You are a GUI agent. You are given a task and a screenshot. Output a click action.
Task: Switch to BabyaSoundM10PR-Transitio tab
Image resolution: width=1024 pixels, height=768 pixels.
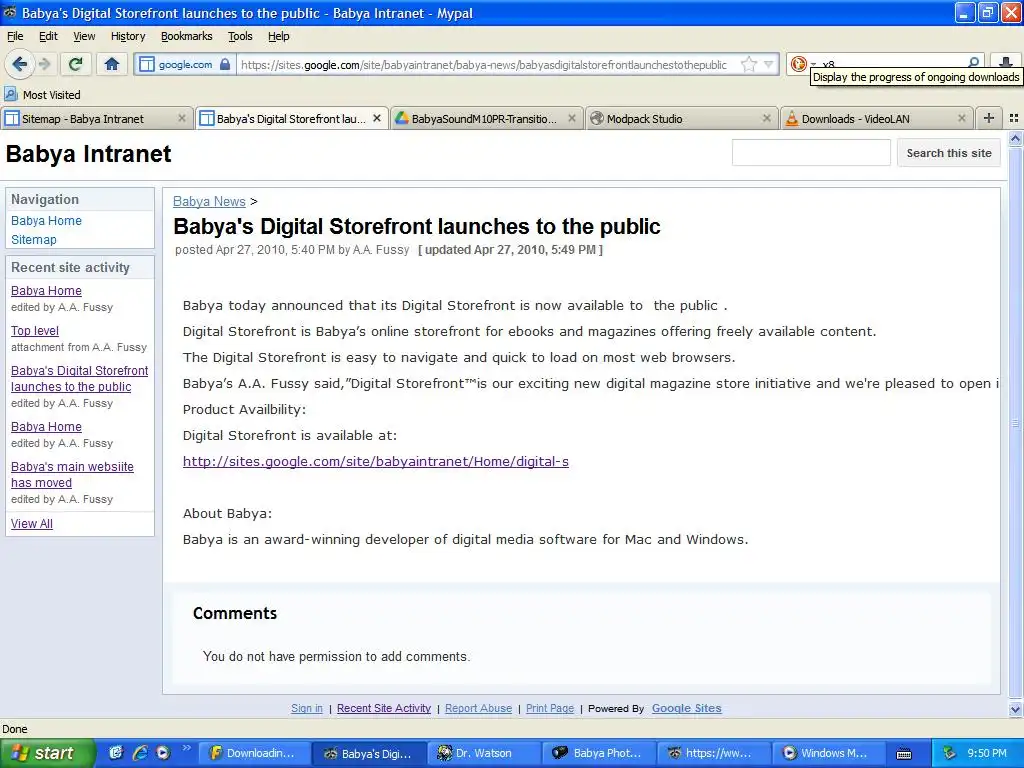click(487, 118)
